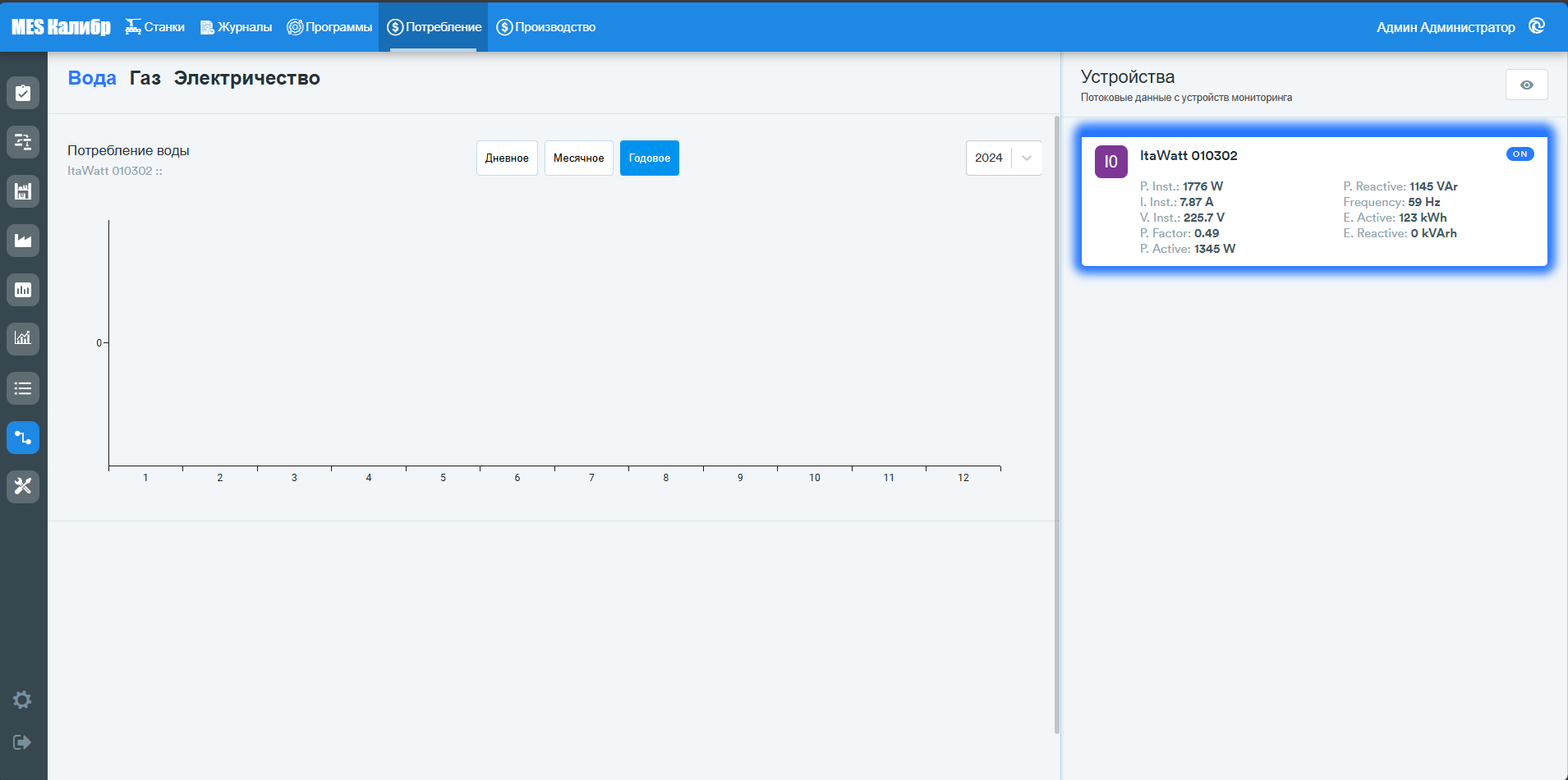
Task: Open the Потребление menu
Action: click(434, 27)
